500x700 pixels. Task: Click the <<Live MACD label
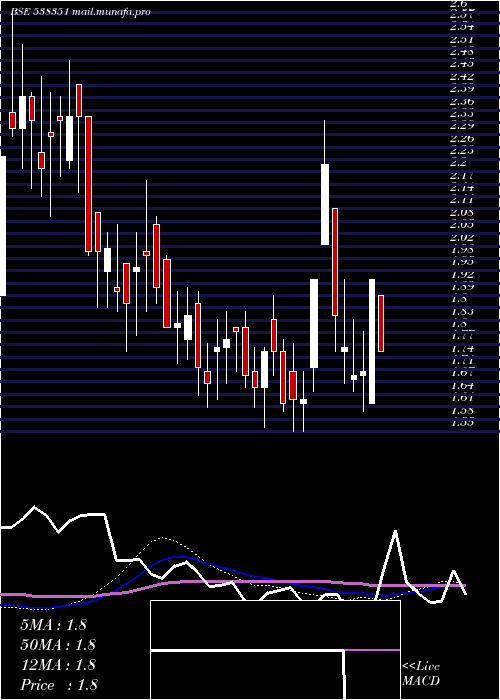(x=421, y=674)
